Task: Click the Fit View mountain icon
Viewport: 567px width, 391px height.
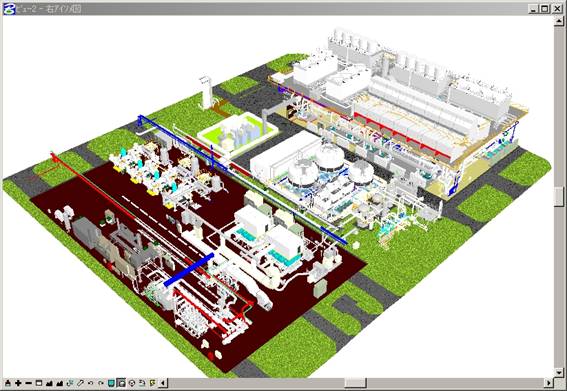Action: click(49, 383)
